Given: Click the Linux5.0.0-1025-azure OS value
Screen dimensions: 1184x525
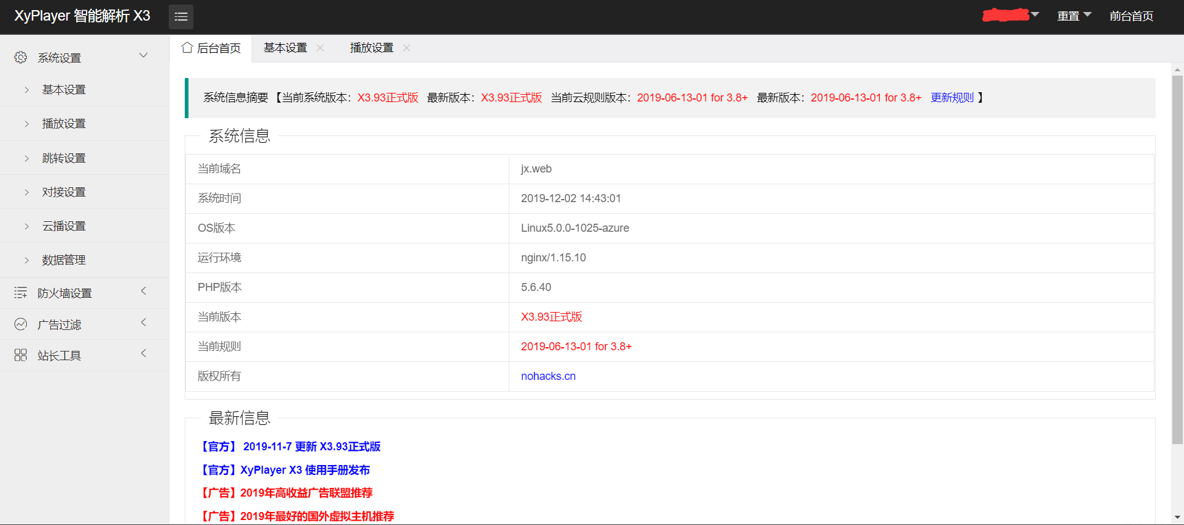Looking at the screenshot, I should 575,227.
